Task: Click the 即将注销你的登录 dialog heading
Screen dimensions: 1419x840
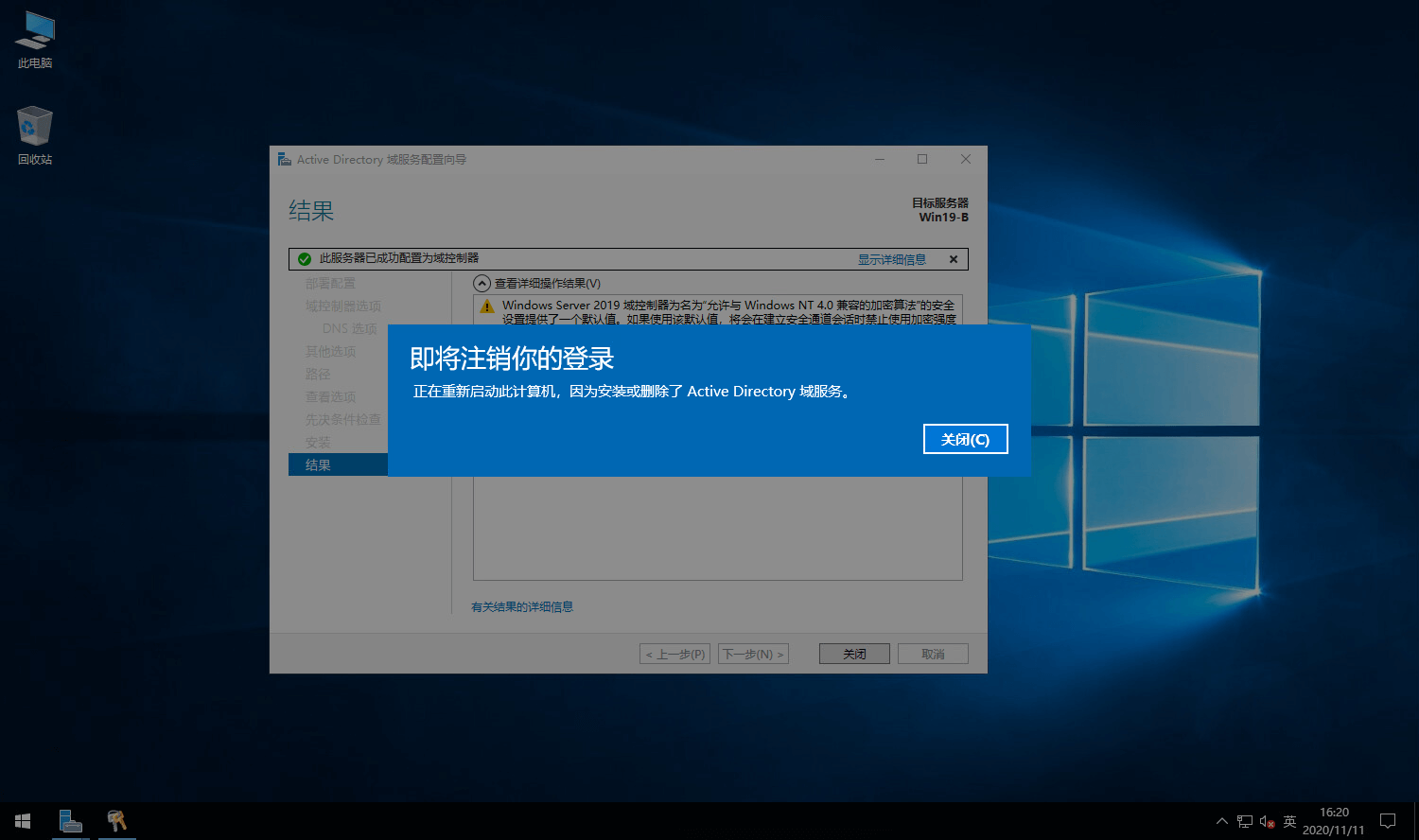Action: [512, 359]
